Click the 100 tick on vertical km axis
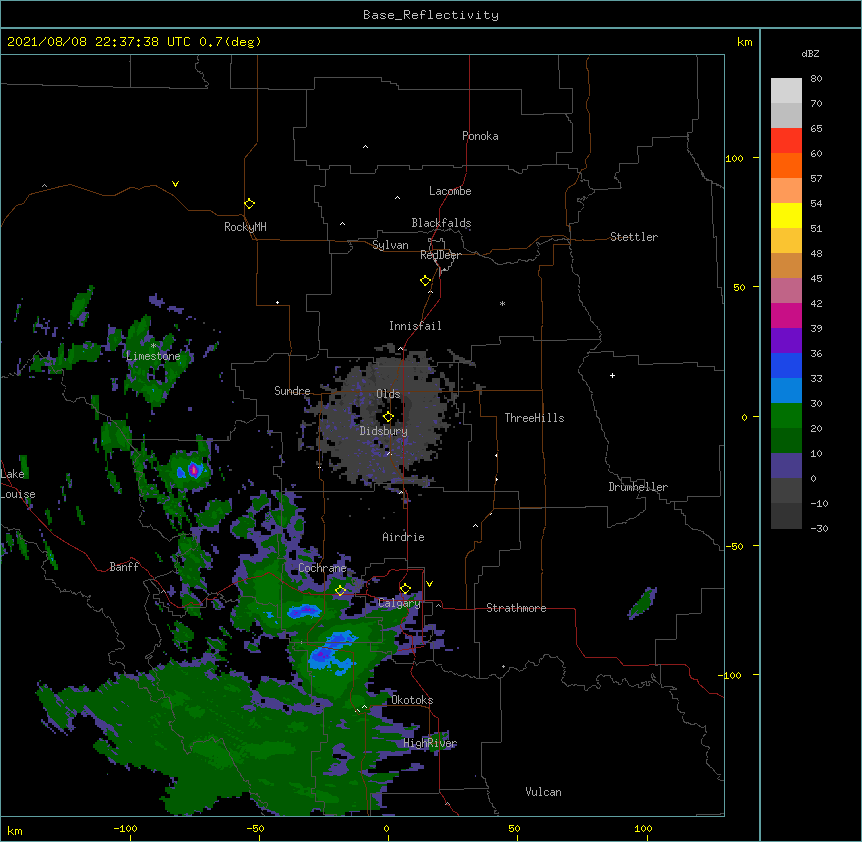The height and width of the screenshot is (842, 862). coord(734,159)
